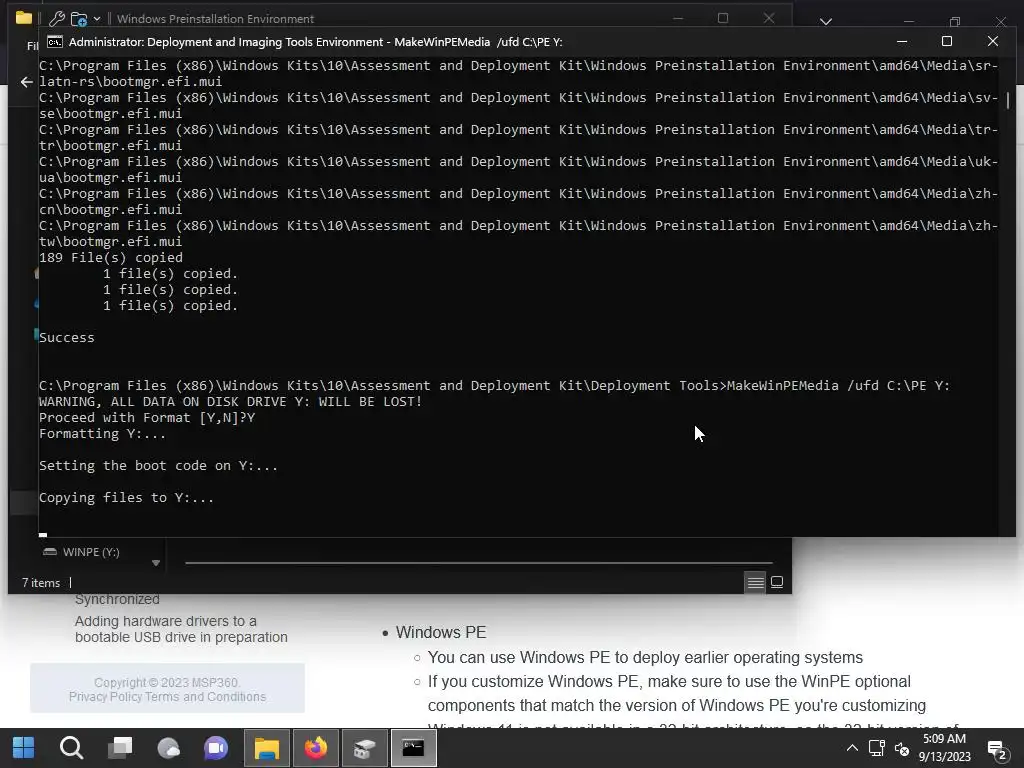Image resolution: width=1024 pixels, height=768 pixels.
Task: Click the Copyright 2023 MSP360 footer text
Action: (167, 682)
